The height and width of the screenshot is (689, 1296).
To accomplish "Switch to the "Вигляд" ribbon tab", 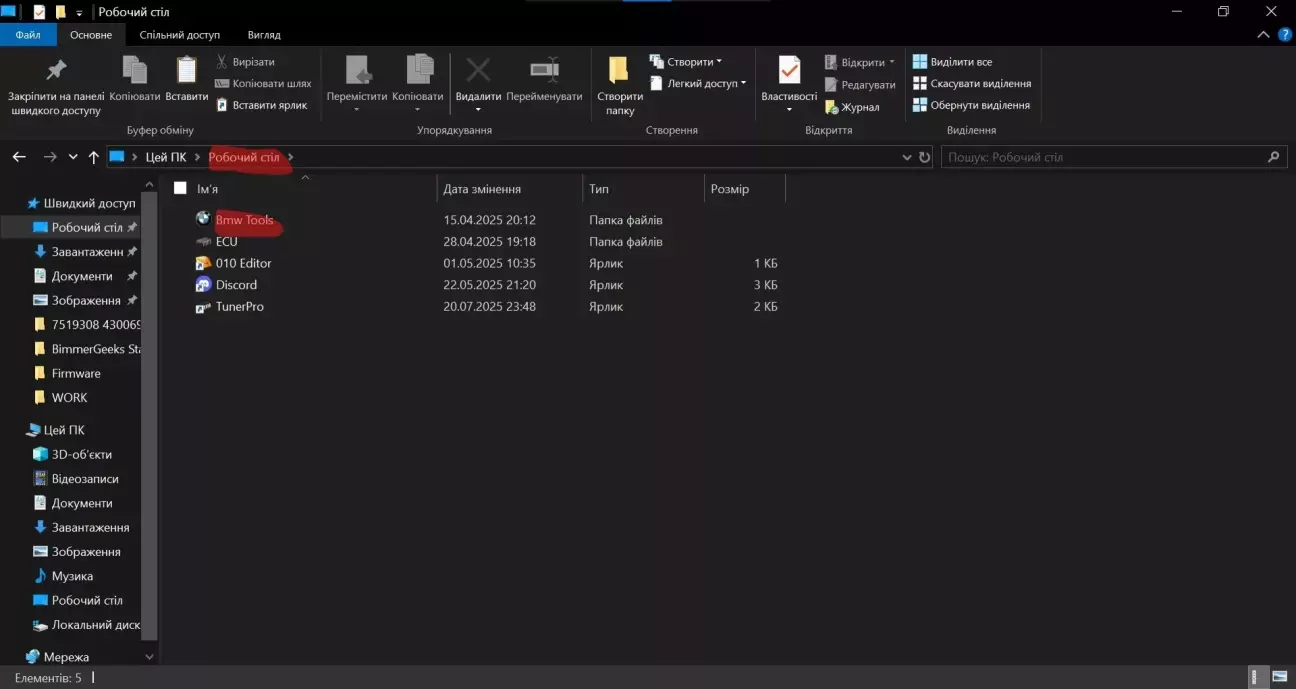I will coord(264,35).
